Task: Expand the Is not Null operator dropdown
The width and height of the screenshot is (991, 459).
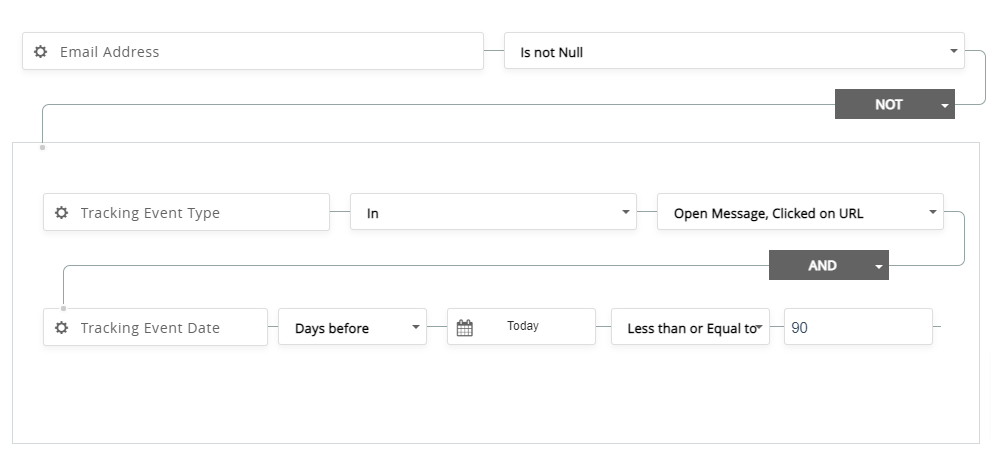Action: [x=953, y=51]
